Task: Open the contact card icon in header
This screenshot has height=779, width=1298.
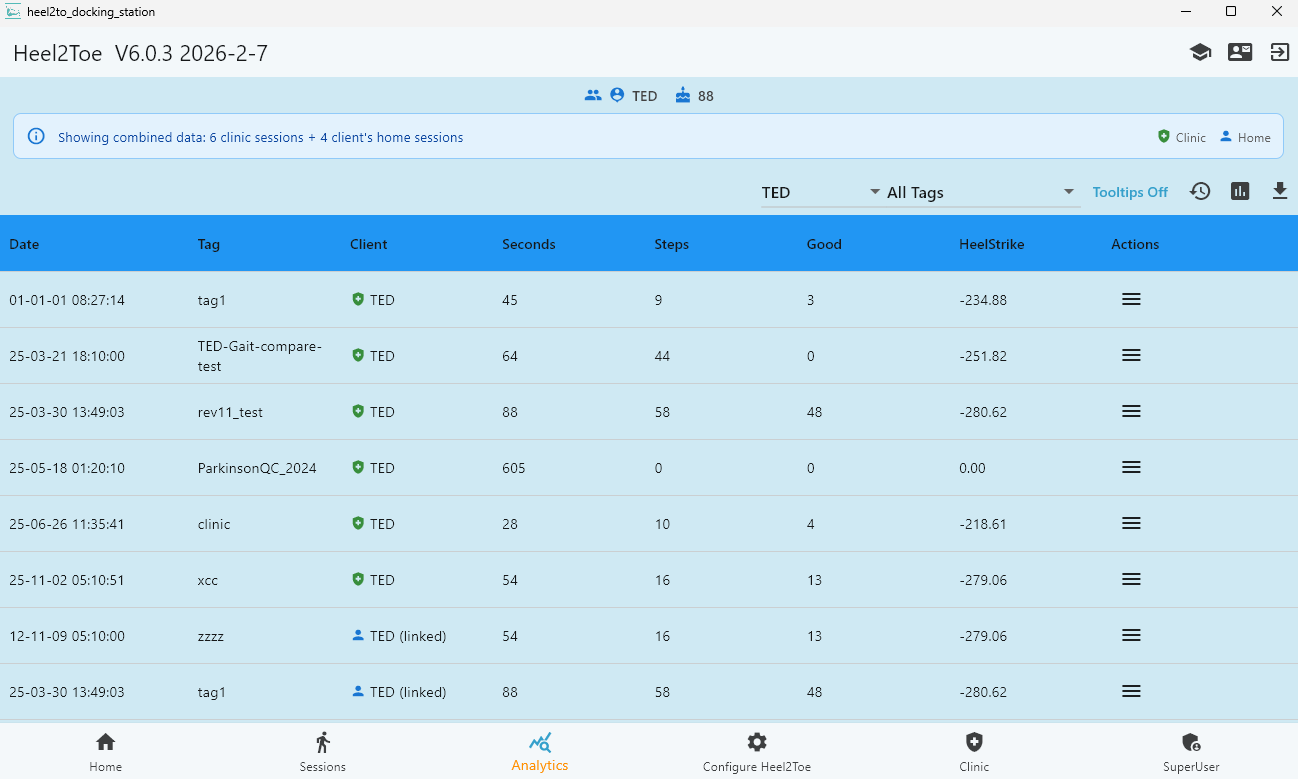Action: tap(1240, 53)
